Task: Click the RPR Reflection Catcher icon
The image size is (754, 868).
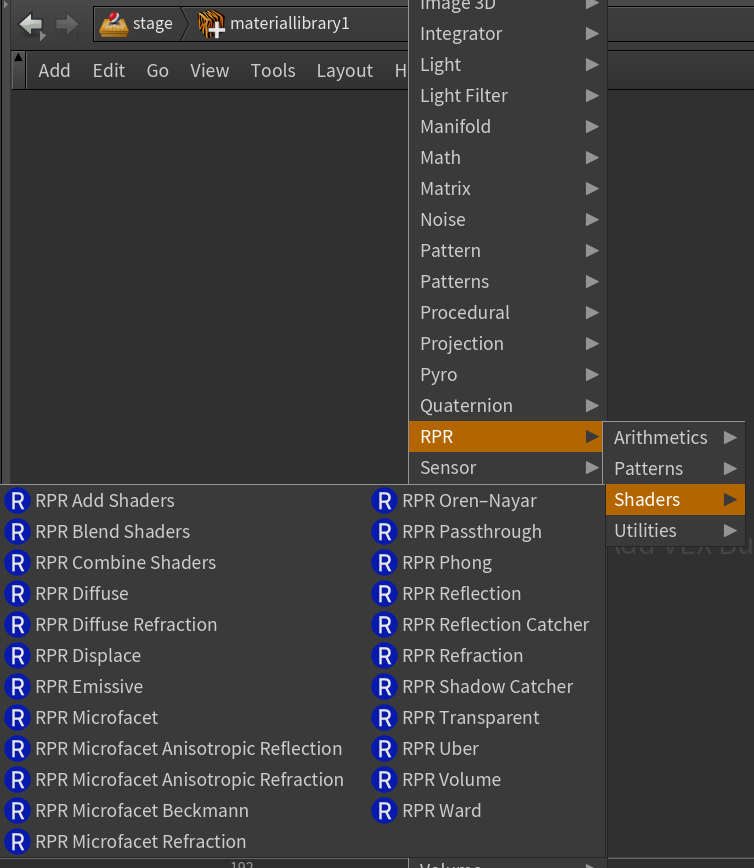Action: pyautogui.click(x=385, y=624)
